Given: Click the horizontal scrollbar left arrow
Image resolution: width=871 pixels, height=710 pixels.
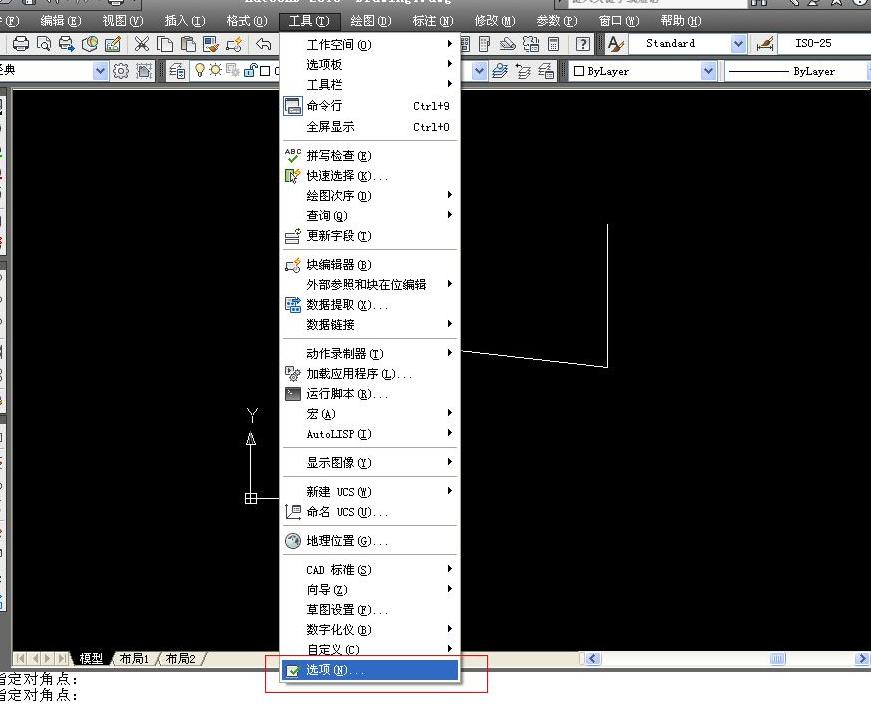Looking at the screenshot, I should [x=593, y=659].
